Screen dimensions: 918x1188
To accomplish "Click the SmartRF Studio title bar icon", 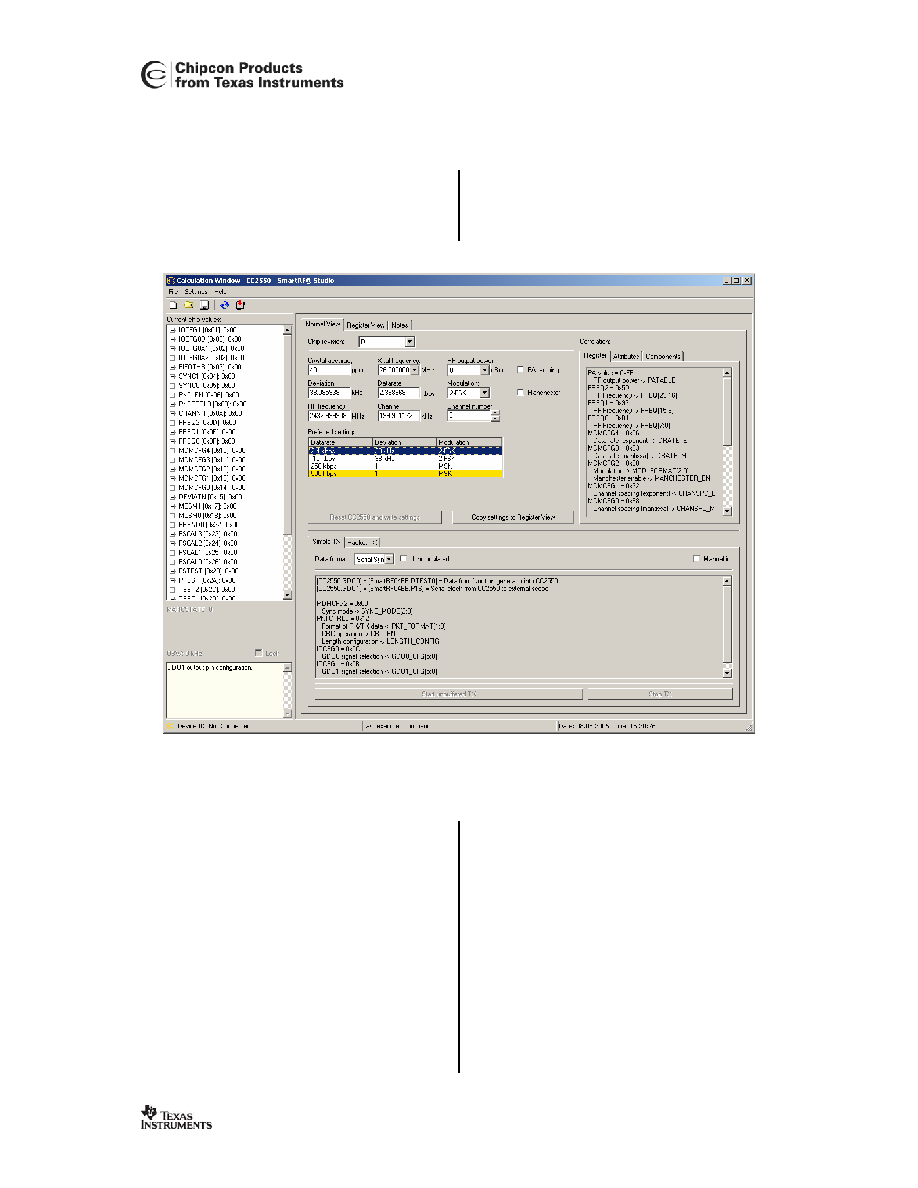I will (x=170, y=280).
